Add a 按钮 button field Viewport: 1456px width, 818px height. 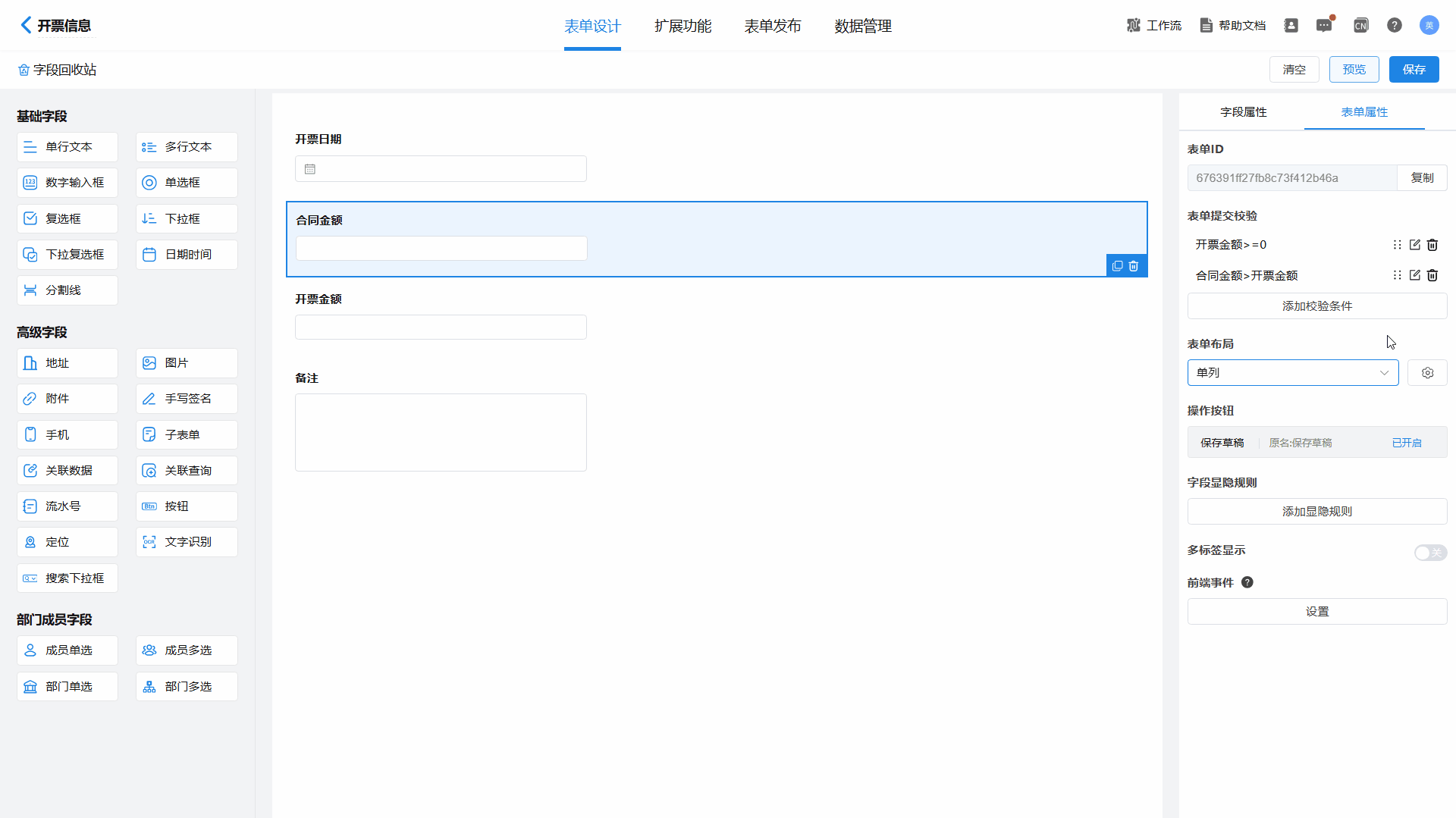(x=187, y=506)
